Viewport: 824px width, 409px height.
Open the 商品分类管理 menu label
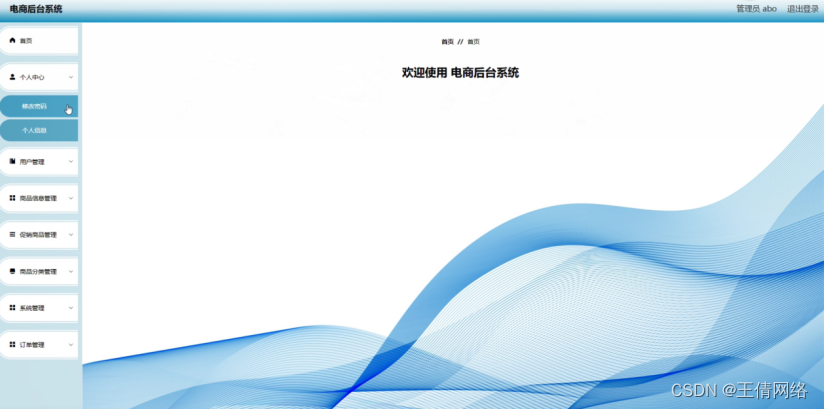[x=38, y=272]
